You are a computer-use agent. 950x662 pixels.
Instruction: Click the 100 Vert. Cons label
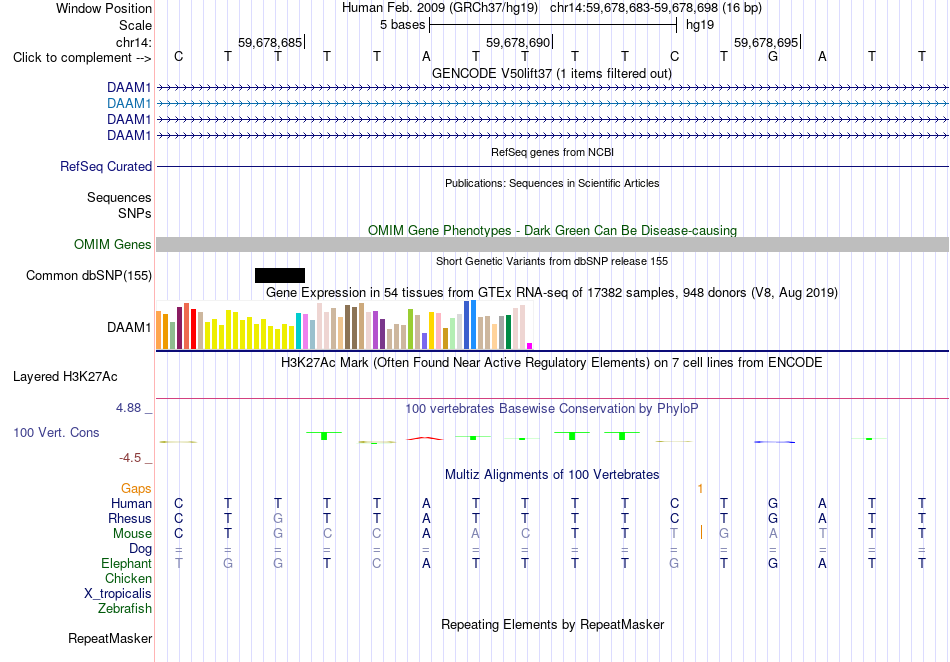click(56, 432)
